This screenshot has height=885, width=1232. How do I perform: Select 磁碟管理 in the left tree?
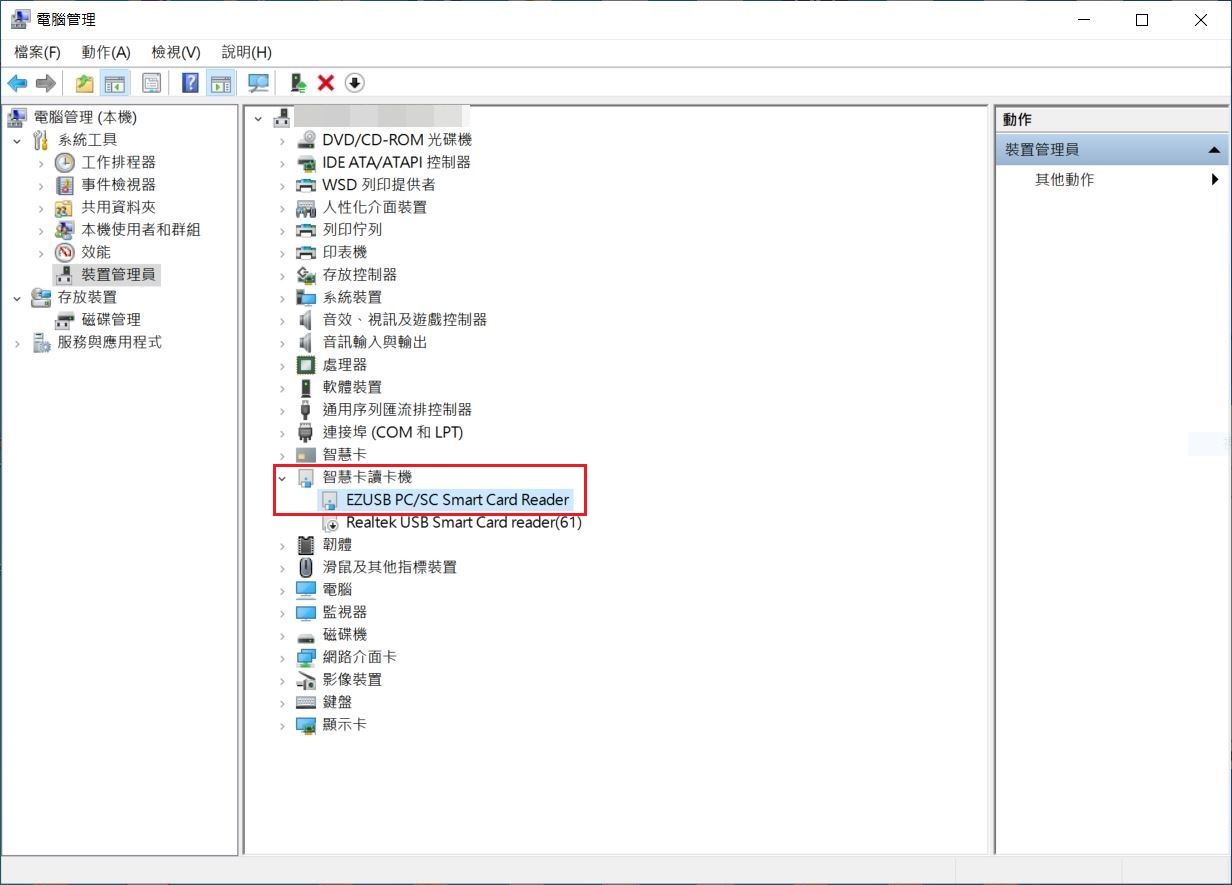tap(111, 319)
